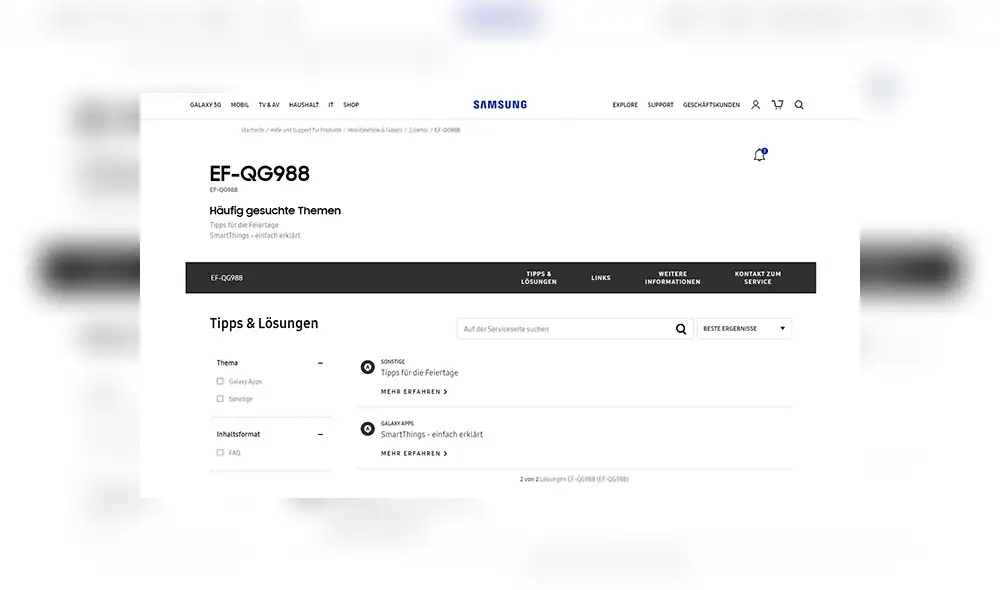Open MEHR ERFAHREN for Tipps für die Feiertage

413,391
